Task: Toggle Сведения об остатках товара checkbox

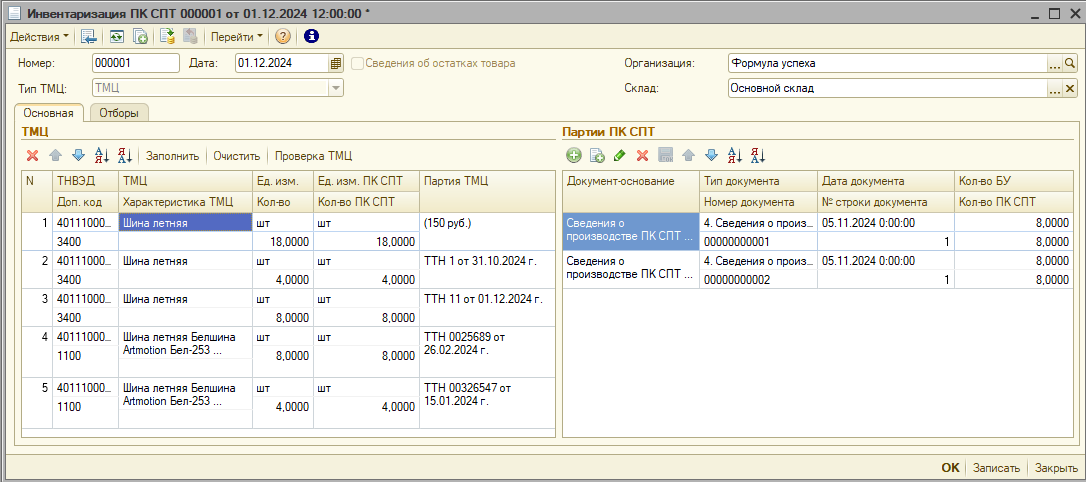Action: [357, 63]
